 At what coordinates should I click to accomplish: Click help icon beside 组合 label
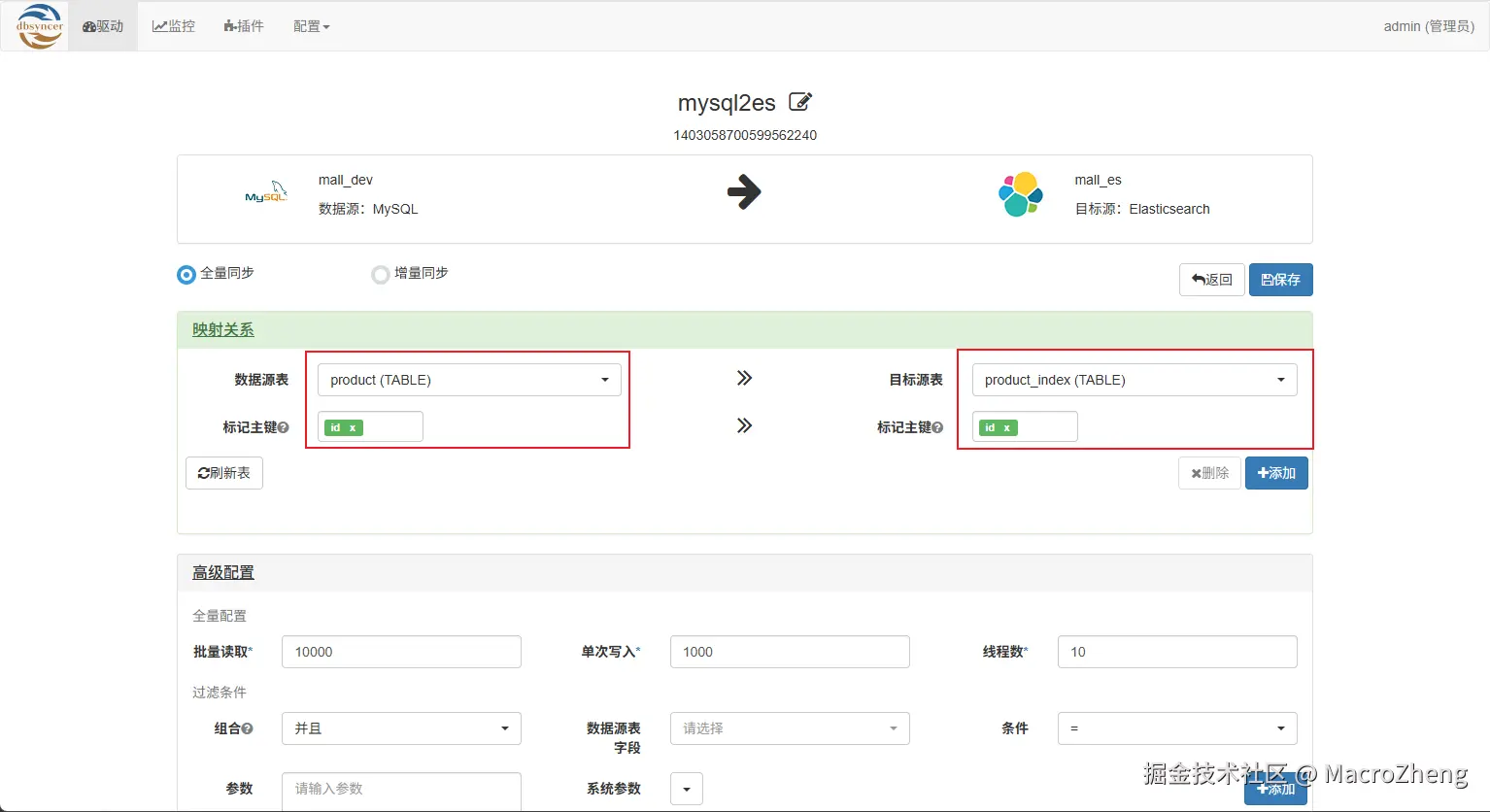[248, 728]
